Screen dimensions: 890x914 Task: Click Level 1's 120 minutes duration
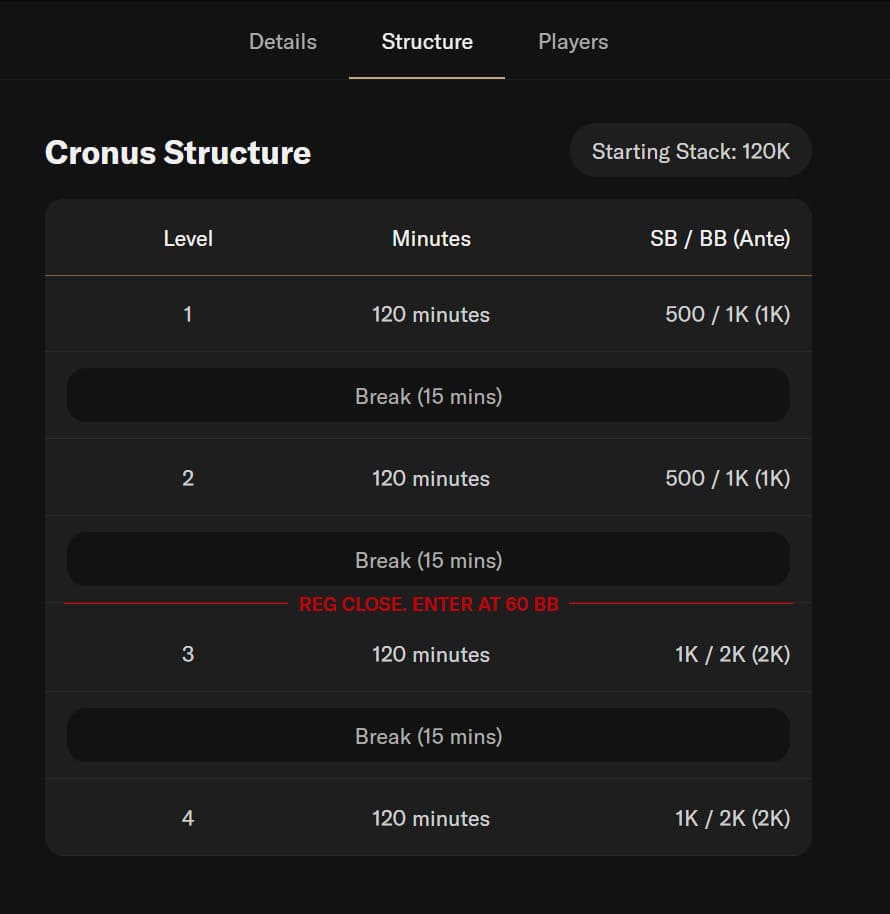(431, 314)
